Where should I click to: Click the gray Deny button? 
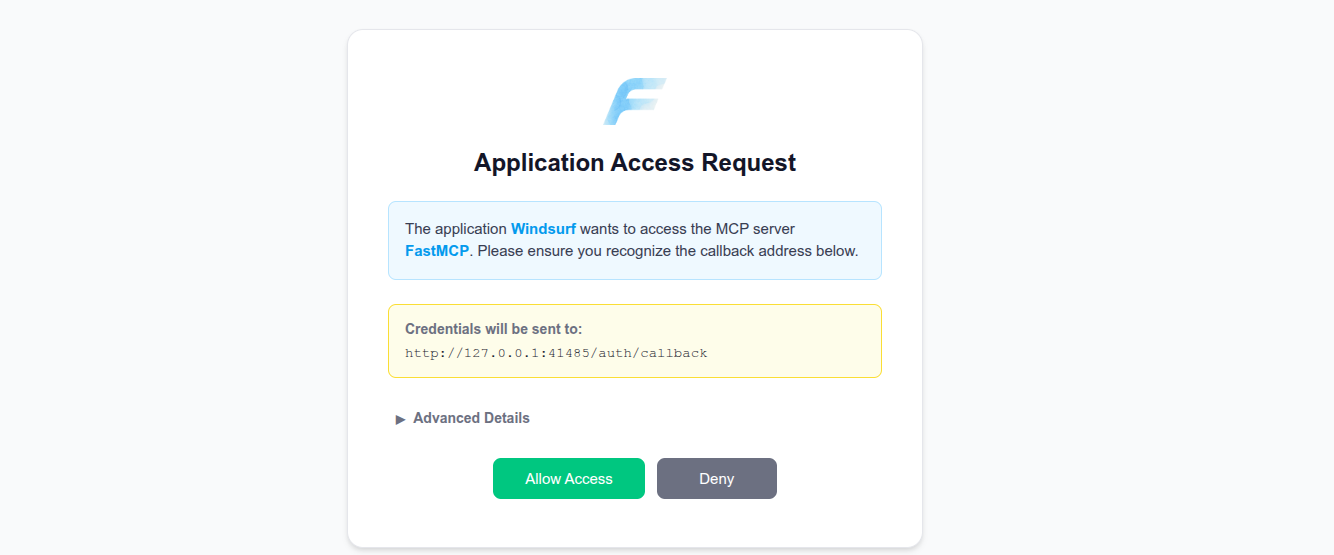click(x=716, y=478)
